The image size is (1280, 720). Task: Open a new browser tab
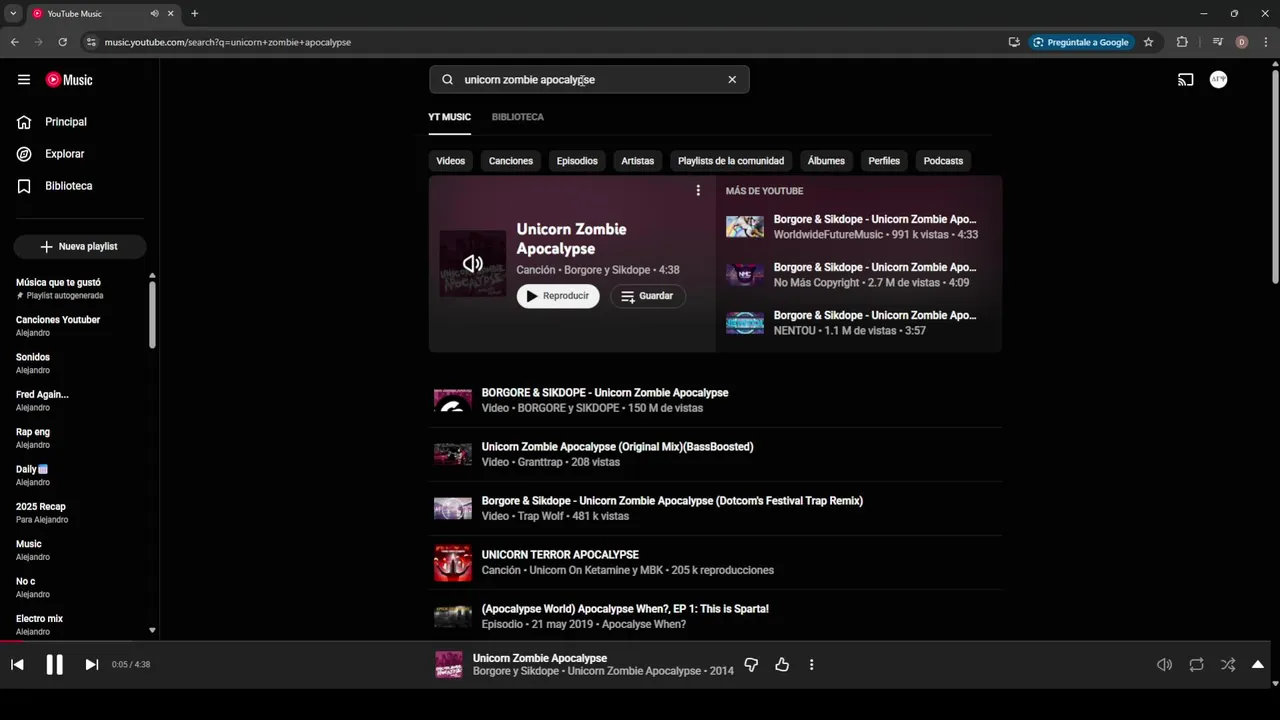point(194,14)
